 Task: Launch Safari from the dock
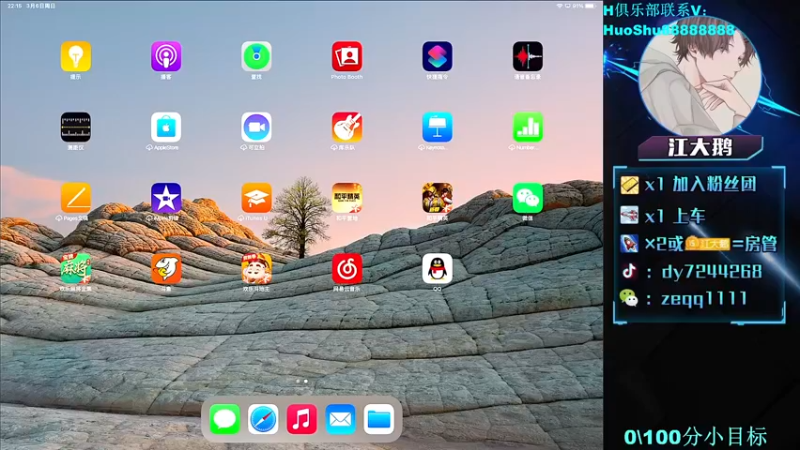pos(263,419)
